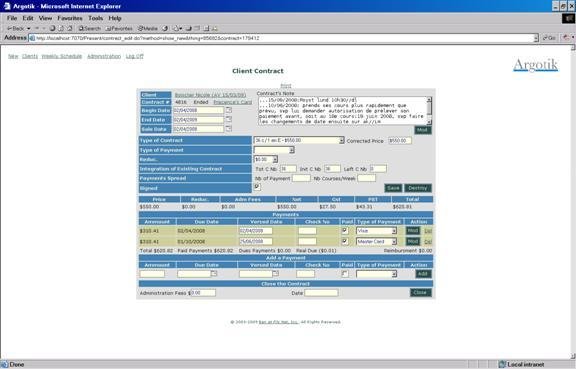The width and height of the screenshot is (576, 369).
Task: Expand the address bar URL dropdown arrow
Action: click(536, 38)
